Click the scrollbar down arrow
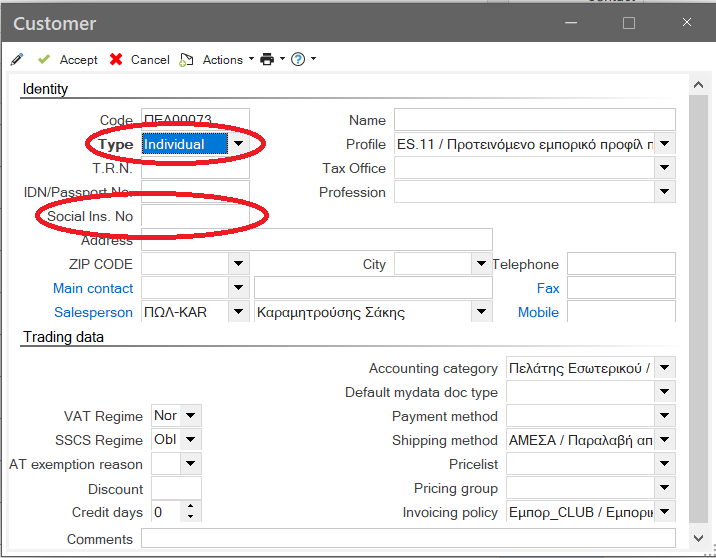Image resolution: width=716 pixels, height=558 pixels. (698, 538)
